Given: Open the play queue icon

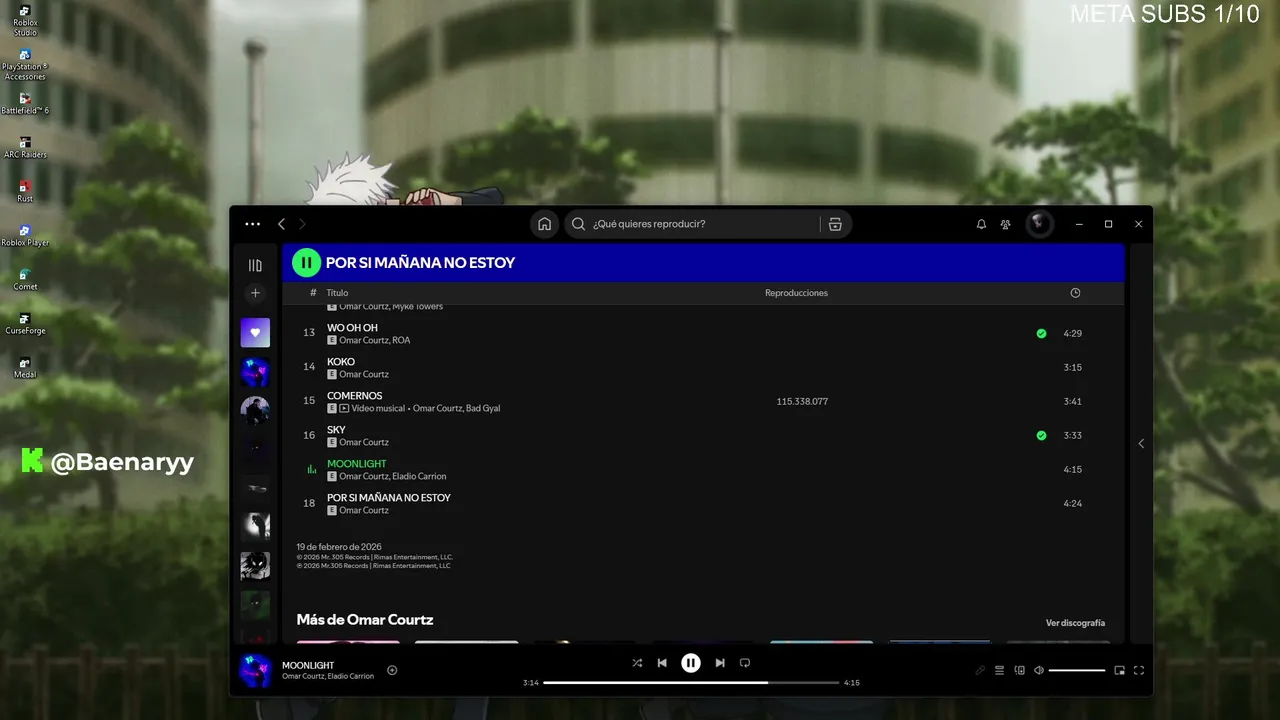Looking at the screenshot, I should 999,670.
